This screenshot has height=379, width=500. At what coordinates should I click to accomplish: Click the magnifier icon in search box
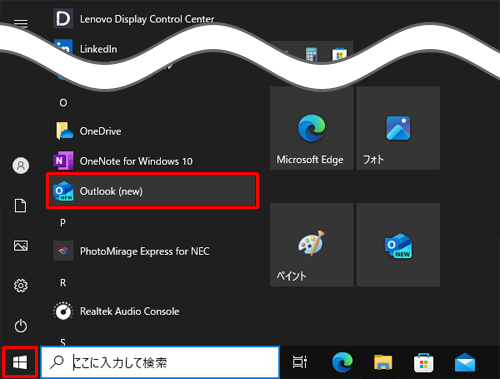coord(57,362)
